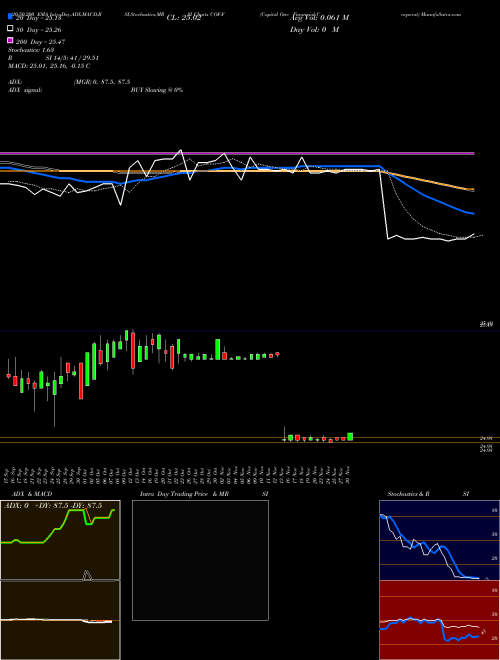Click the magenta 200 Day EMA legend swatch

pyautogui.click(x=10, y=40)
